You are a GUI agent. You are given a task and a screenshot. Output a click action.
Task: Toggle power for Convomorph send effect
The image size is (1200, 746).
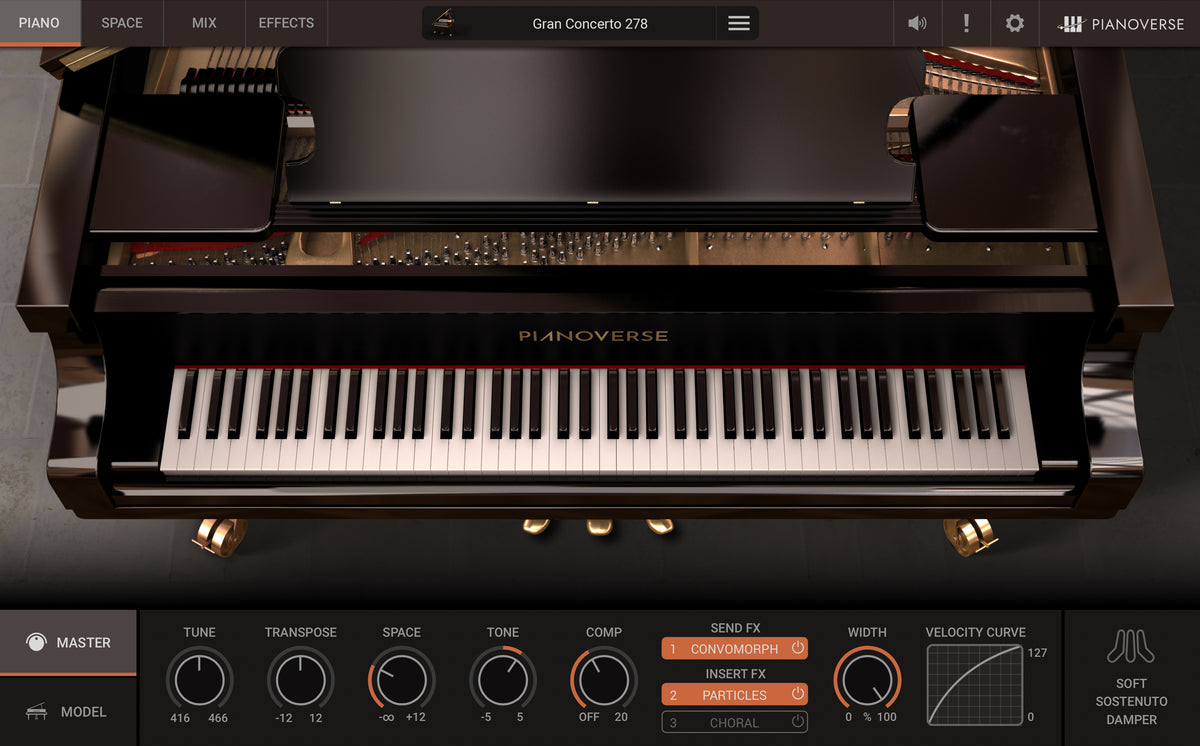tap(797, 649)
